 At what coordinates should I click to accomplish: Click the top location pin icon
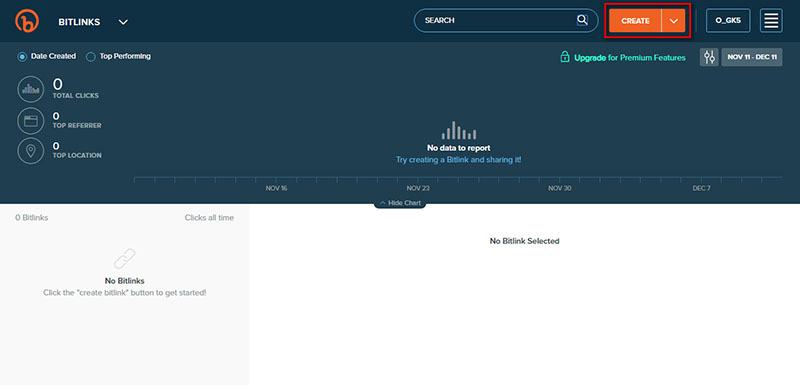coord(31,151)
